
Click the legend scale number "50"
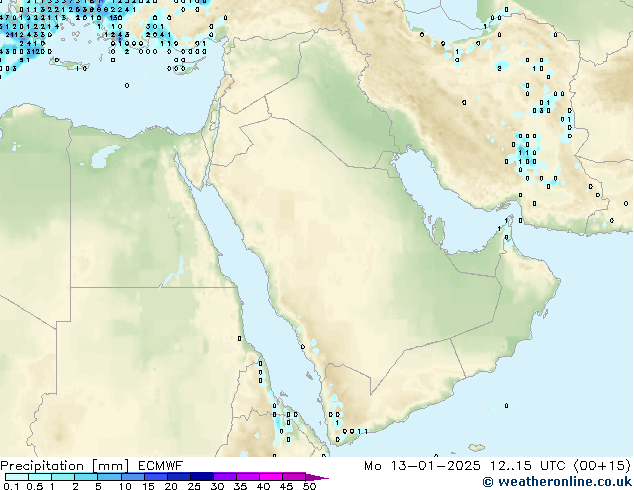310,486
